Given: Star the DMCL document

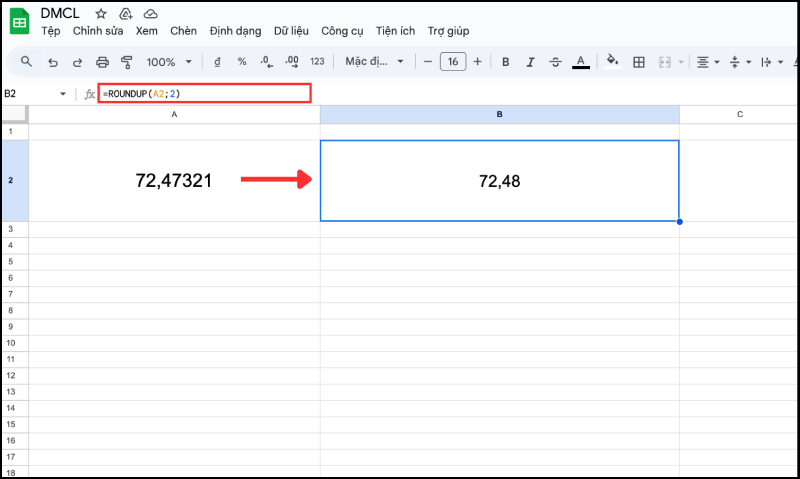Looking at the screenshot, I should [101, 14].
